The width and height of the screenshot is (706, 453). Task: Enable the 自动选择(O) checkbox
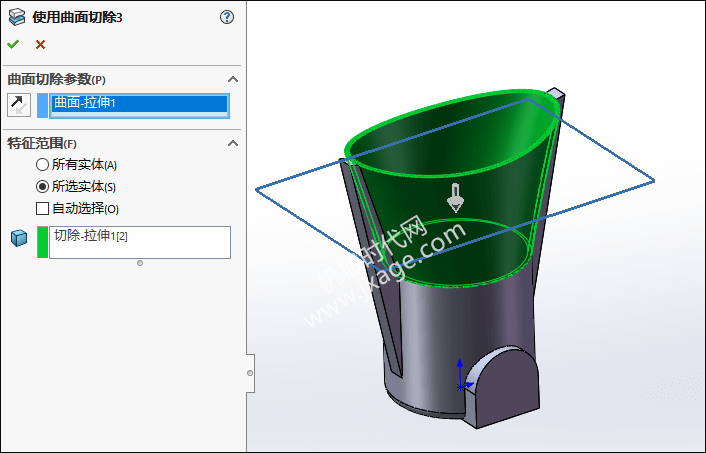pos(42,208)
